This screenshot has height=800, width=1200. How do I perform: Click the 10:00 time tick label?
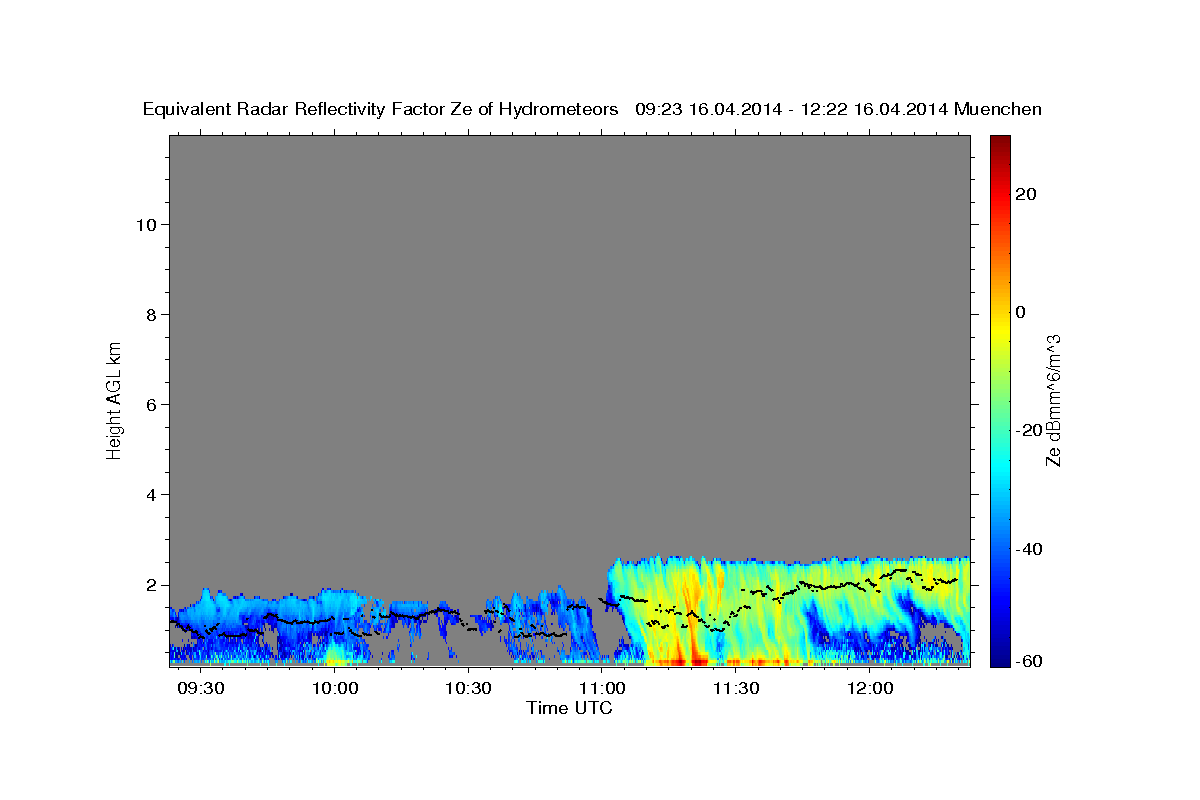click(335, 689)
